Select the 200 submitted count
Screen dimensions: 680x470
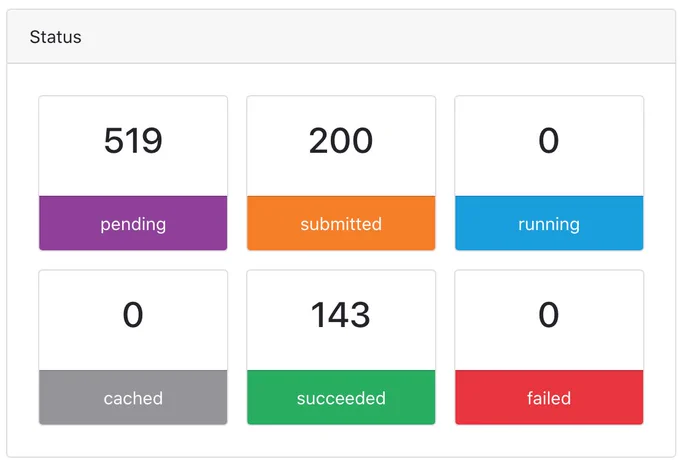pyautogui.click(x=341, y=140)
